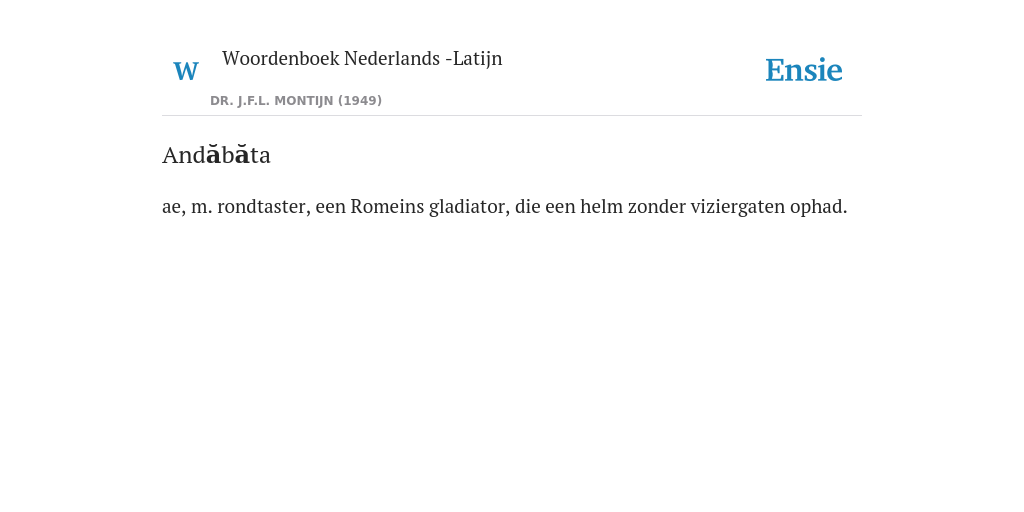This screenshot has height=512, width=1024.
Task: Click the first bold ă in heading
Action: coord(213,155)
